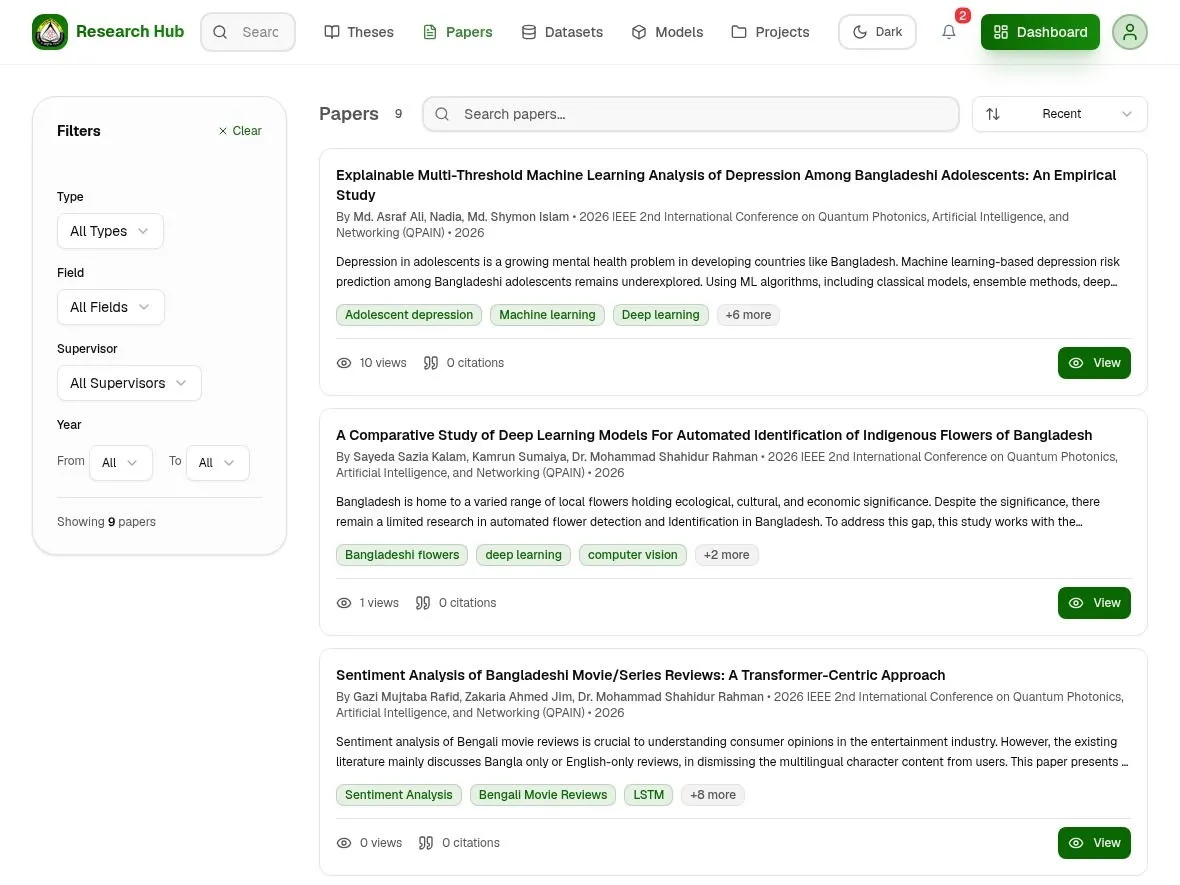Go to the Theses tab

359,32
